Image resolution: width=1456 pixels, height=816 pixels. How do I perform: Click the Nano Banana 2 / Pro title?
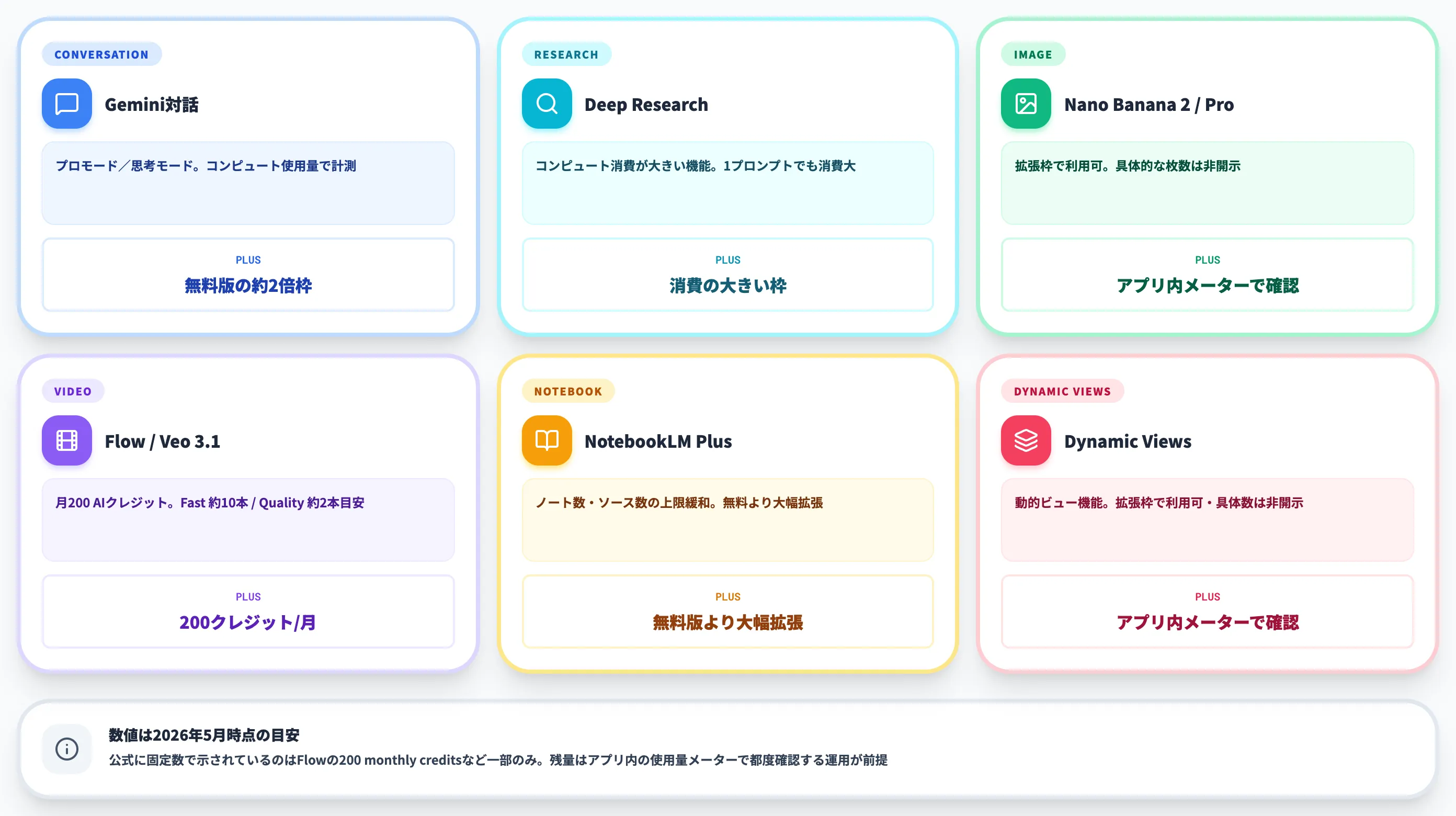pyautogui.click(x=1148, y=105)
